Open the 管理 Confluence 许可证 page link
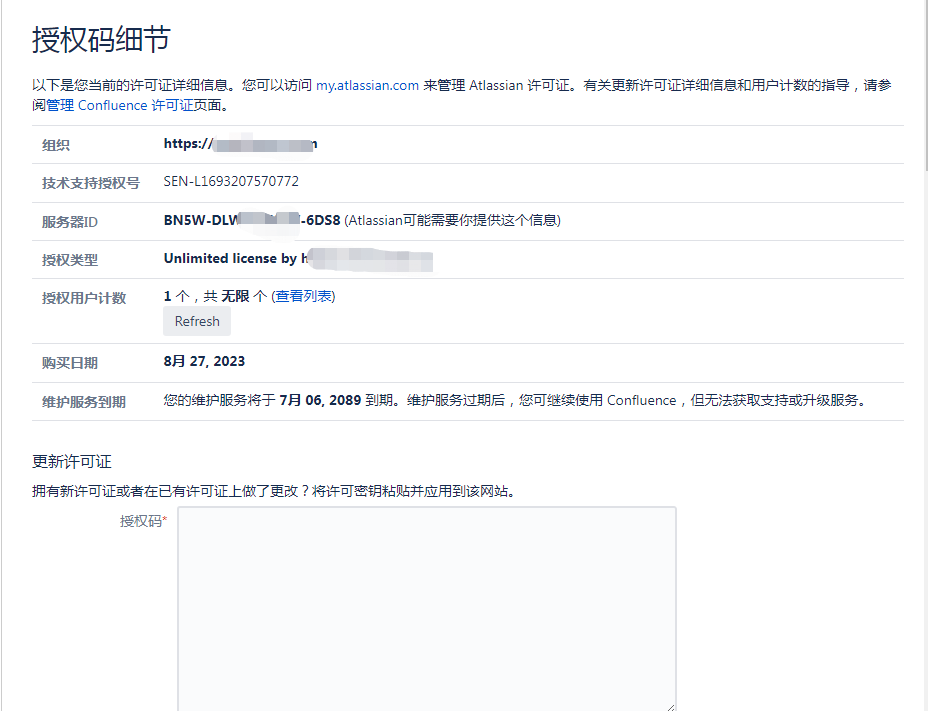The image size is (928, 711). click(x=120, y=105)
